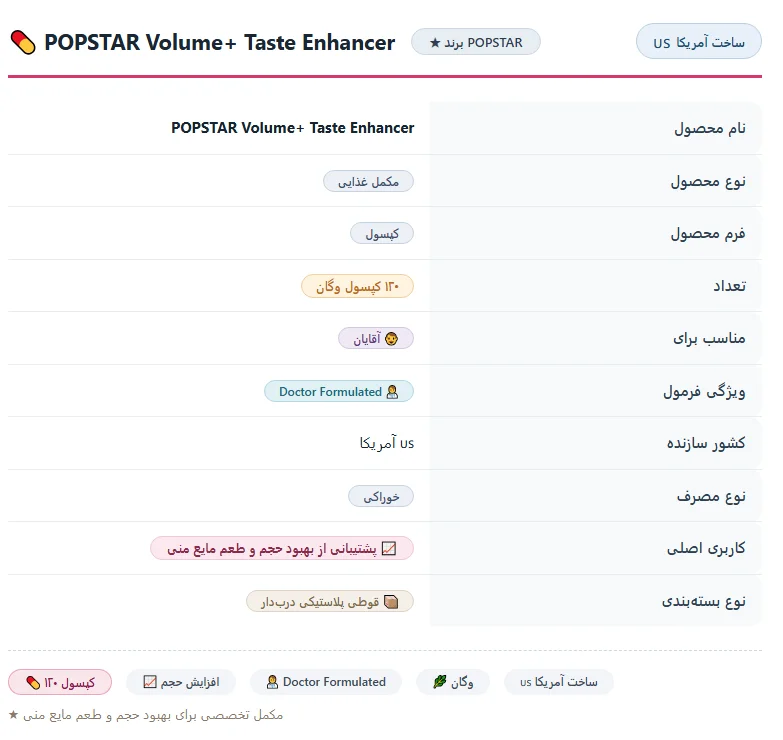This screenshot has width=783, height=740.
Task: Select the مکمل غذایی product type badge
Action: pyautogui.click(x=369, y=181)
